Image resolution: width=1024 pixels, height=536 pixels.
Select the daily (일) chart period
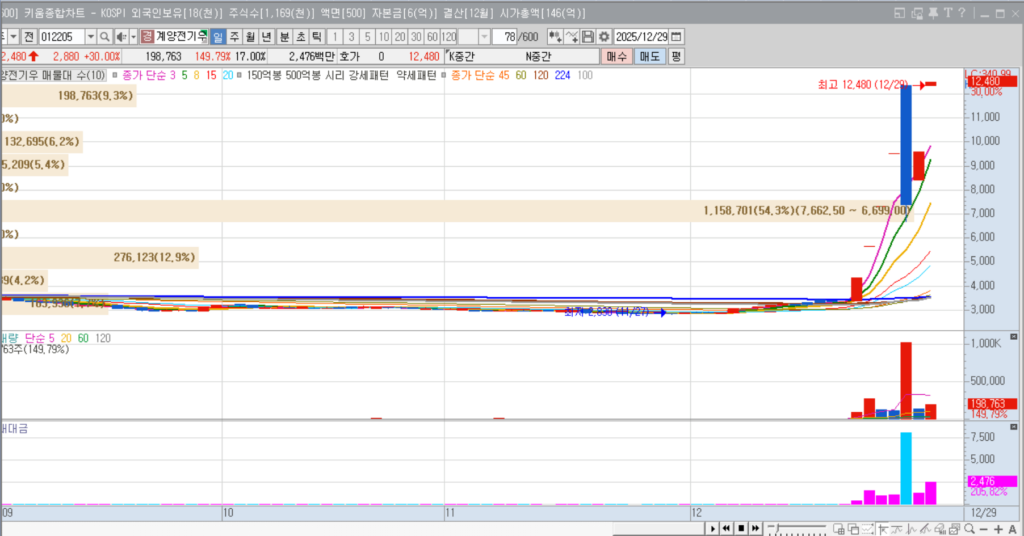(218, 36)
